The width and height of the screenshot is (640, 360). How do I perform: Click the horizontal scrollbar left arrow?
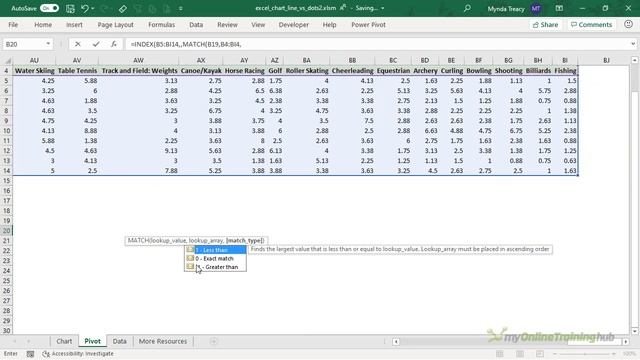(396, 342)
